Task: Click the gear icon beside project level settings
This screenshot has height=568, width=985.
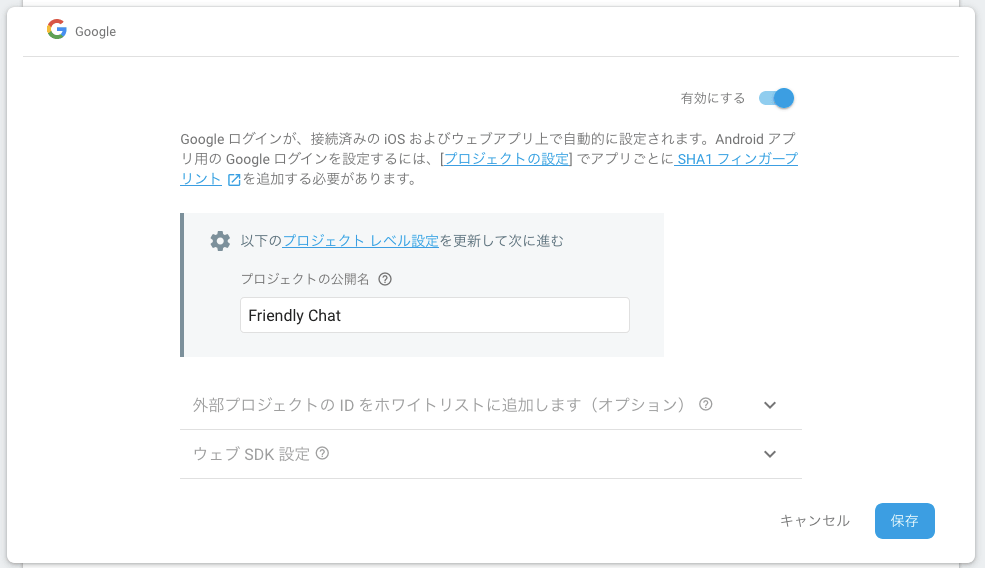Action: pyautogui.click(x=220, y=241)
